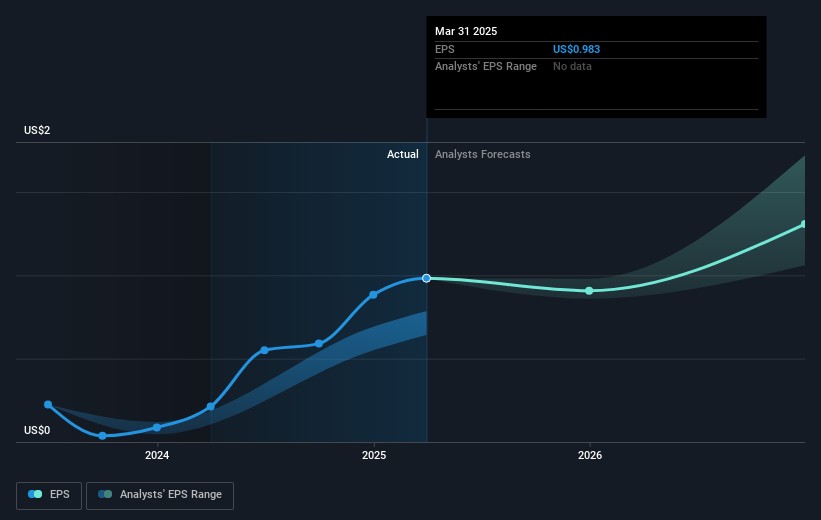Select the mid-2024 EPS data point
The height and width of the screenshot is (520, 821).
click(264, 350)
